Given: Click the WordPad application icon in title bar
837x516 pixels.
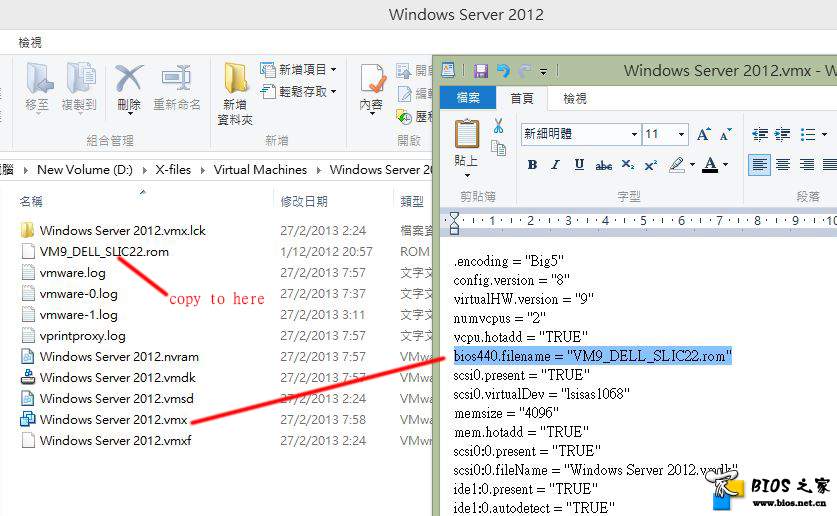Looking at the screenshot, I should click(448, 70).
